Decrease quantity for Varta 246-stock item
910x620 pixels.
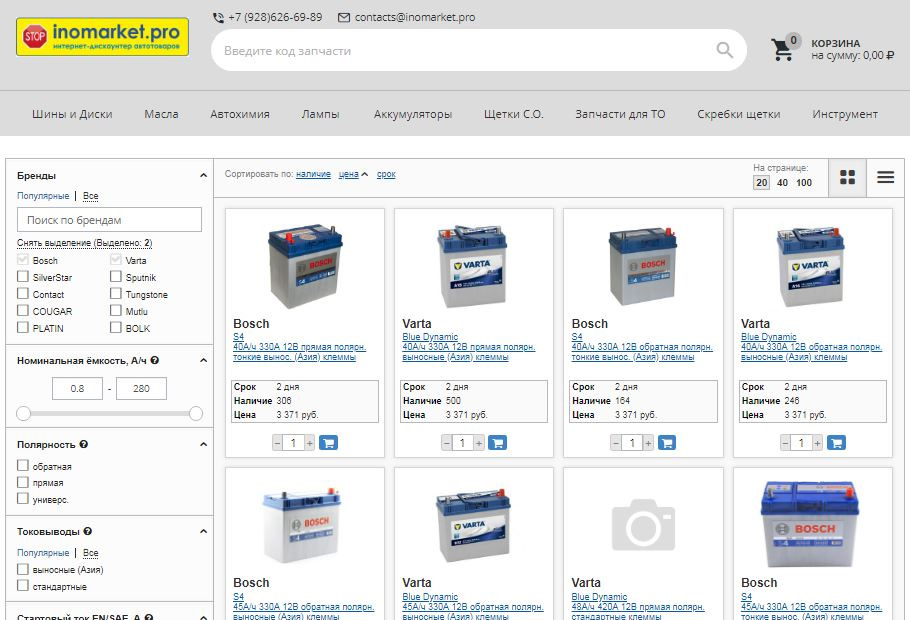[785, 443]
